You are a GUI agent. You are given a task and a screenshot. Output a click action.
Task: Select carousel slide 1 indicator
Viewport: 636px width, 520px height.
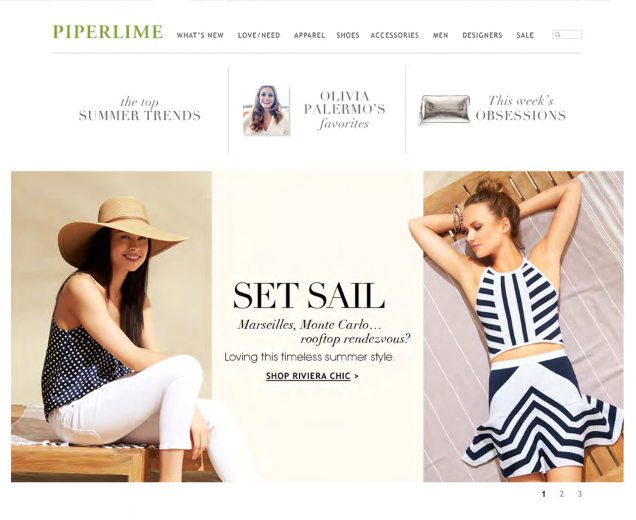[544, 494]
